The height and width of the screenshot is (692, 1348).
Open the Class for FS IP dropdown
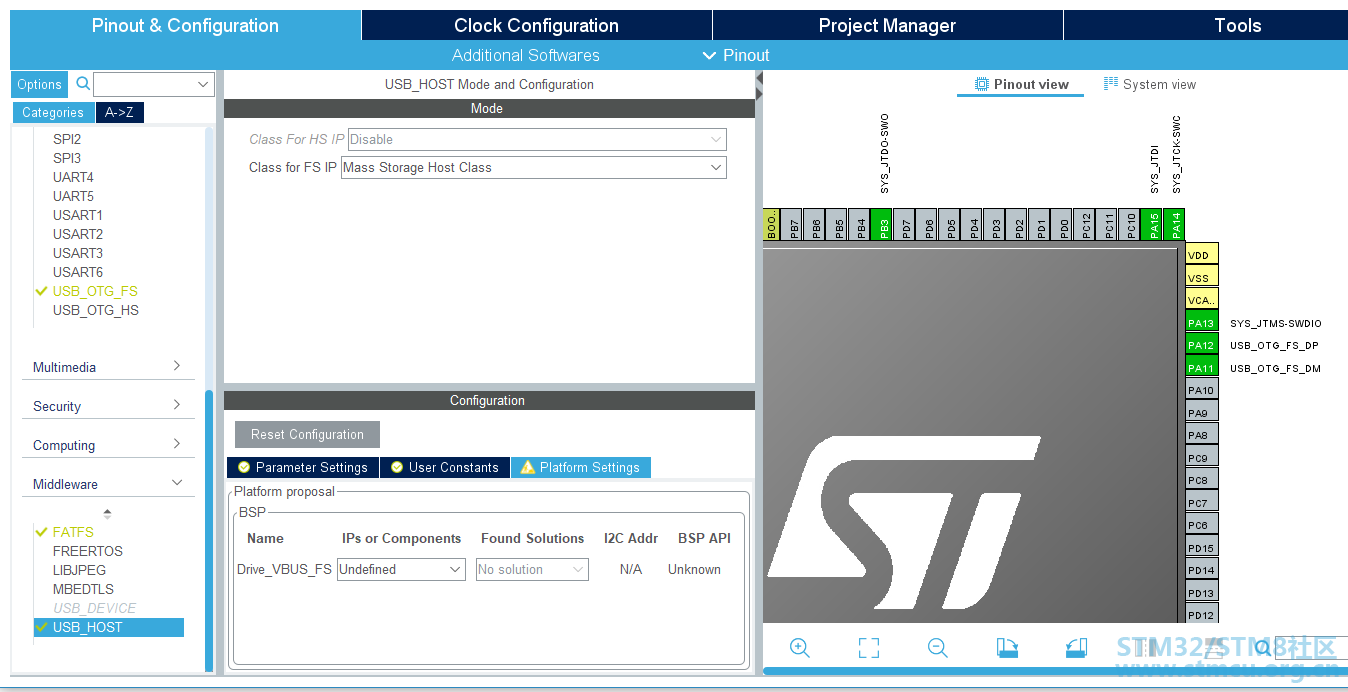point(534,167)
